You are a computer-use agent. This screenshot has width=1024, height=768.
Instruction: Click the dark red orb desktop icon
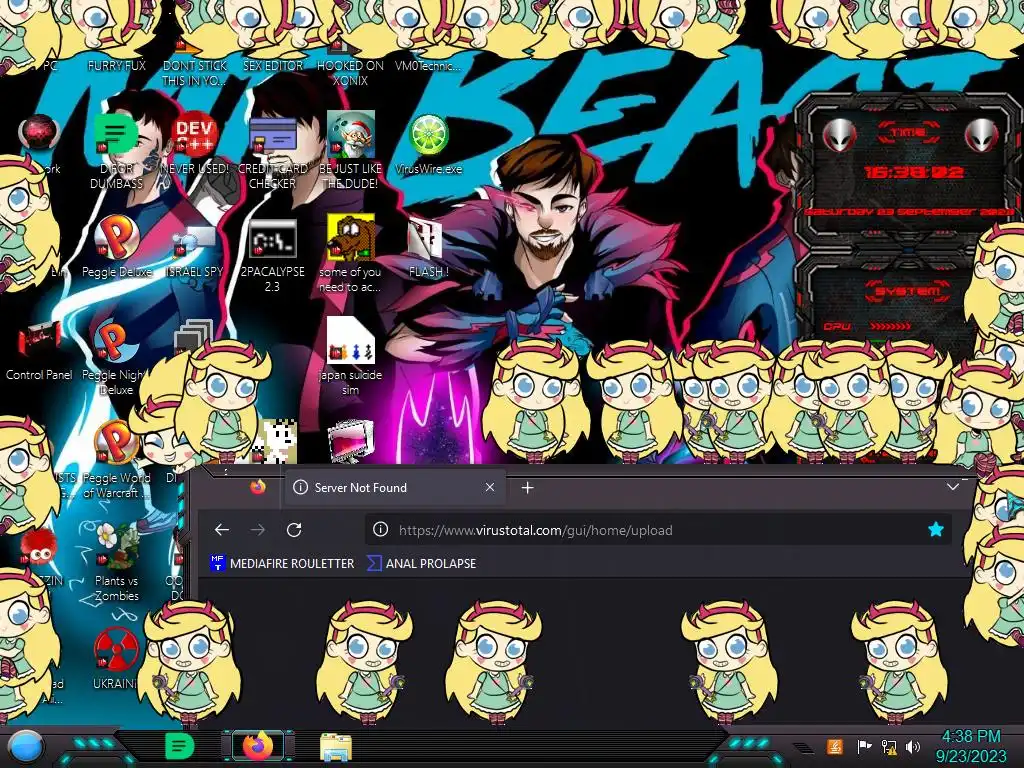pyautogui.click(x=39, y=133)
